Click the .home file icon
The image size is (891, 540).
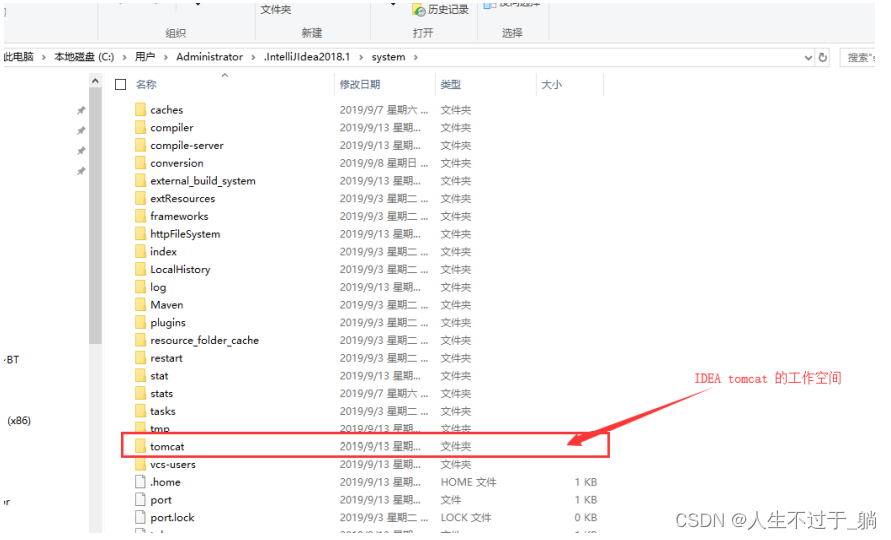140,482
